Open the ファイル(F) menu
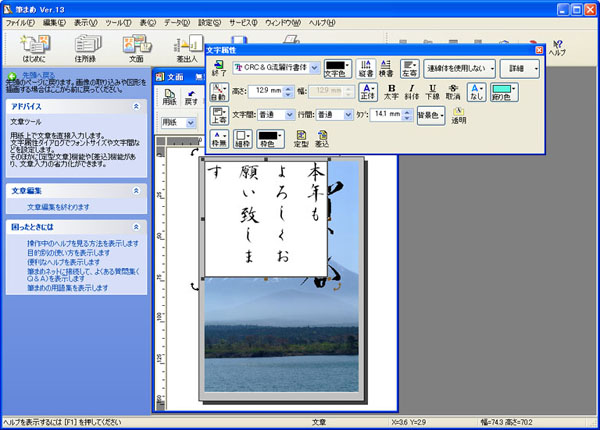Screen dimensions: 600x430 (19, 21)
